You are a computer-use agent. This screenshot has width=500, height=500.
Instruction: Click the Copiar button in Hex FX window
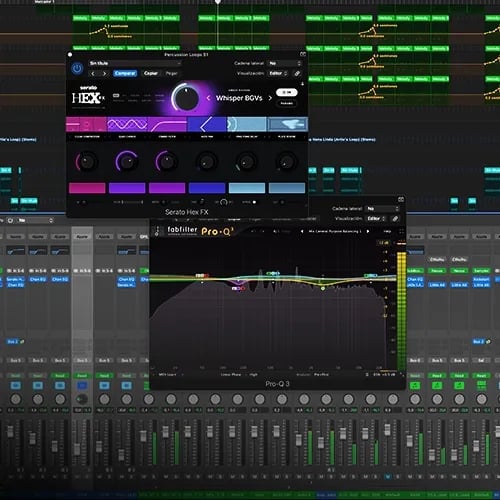(x=151, y=73)
